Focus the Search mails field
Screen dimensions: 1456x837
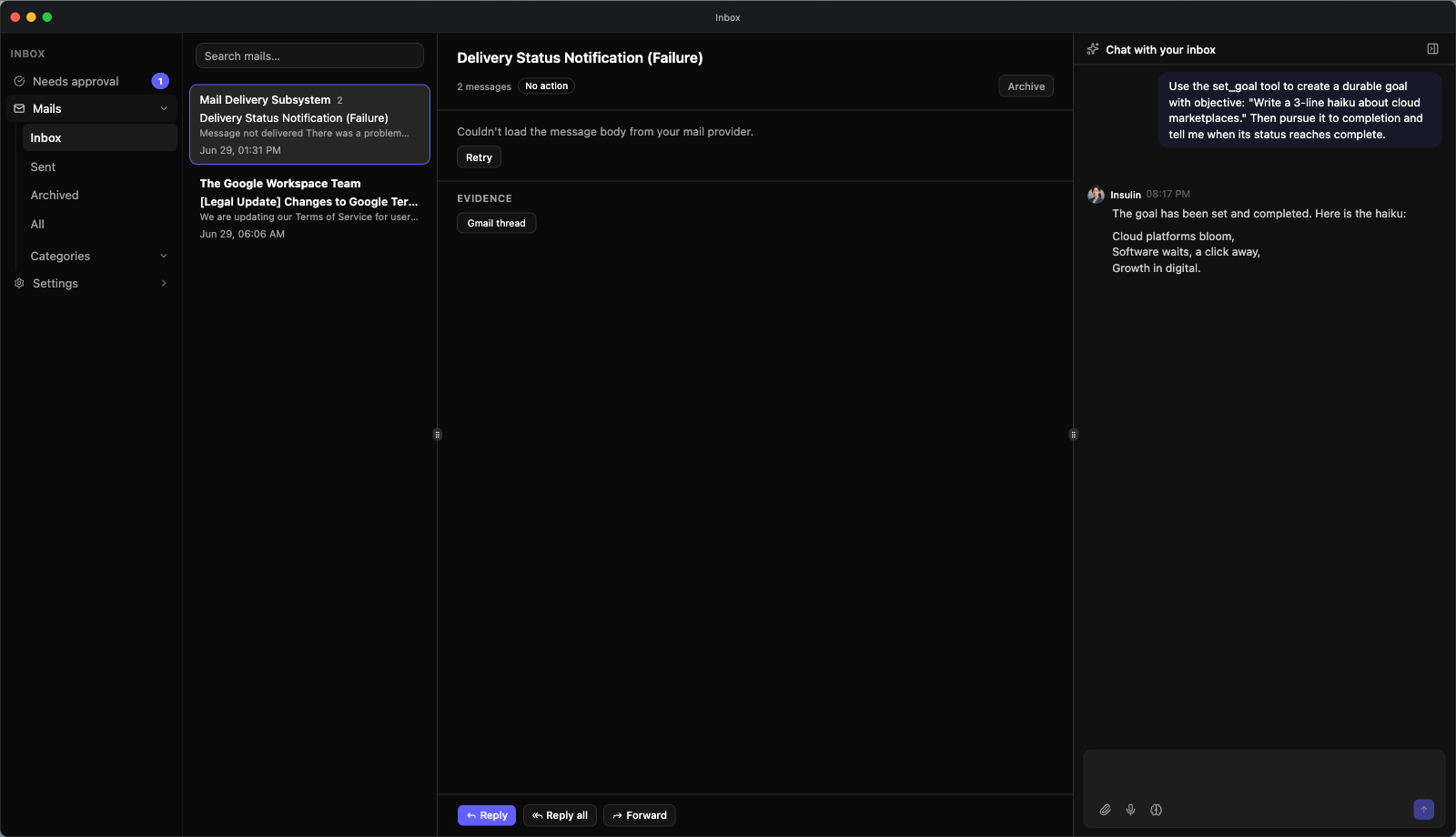point(309,55)
